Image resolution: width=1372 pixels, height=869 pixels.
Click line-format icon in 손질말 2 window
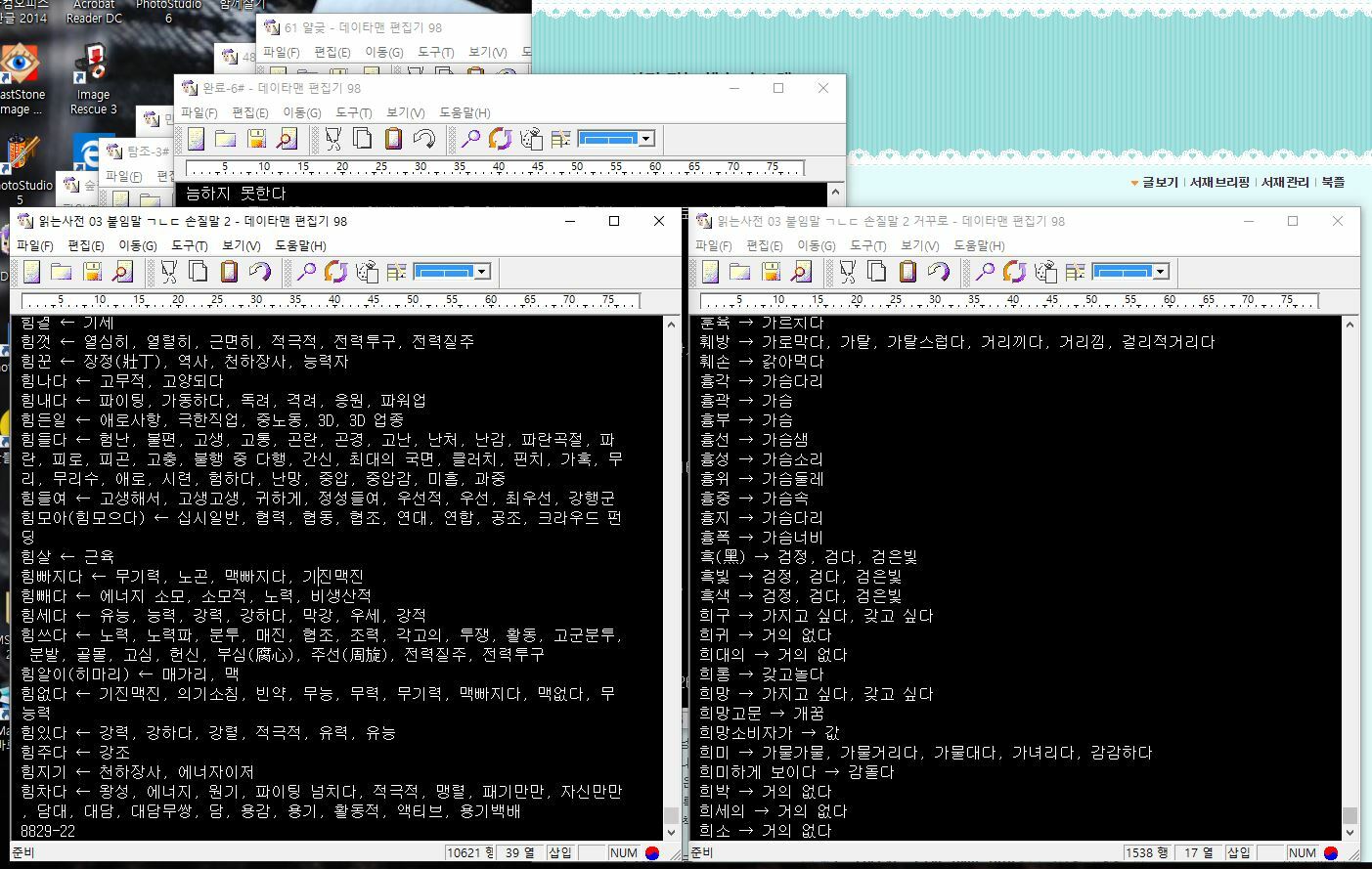(x=396, y=272)
